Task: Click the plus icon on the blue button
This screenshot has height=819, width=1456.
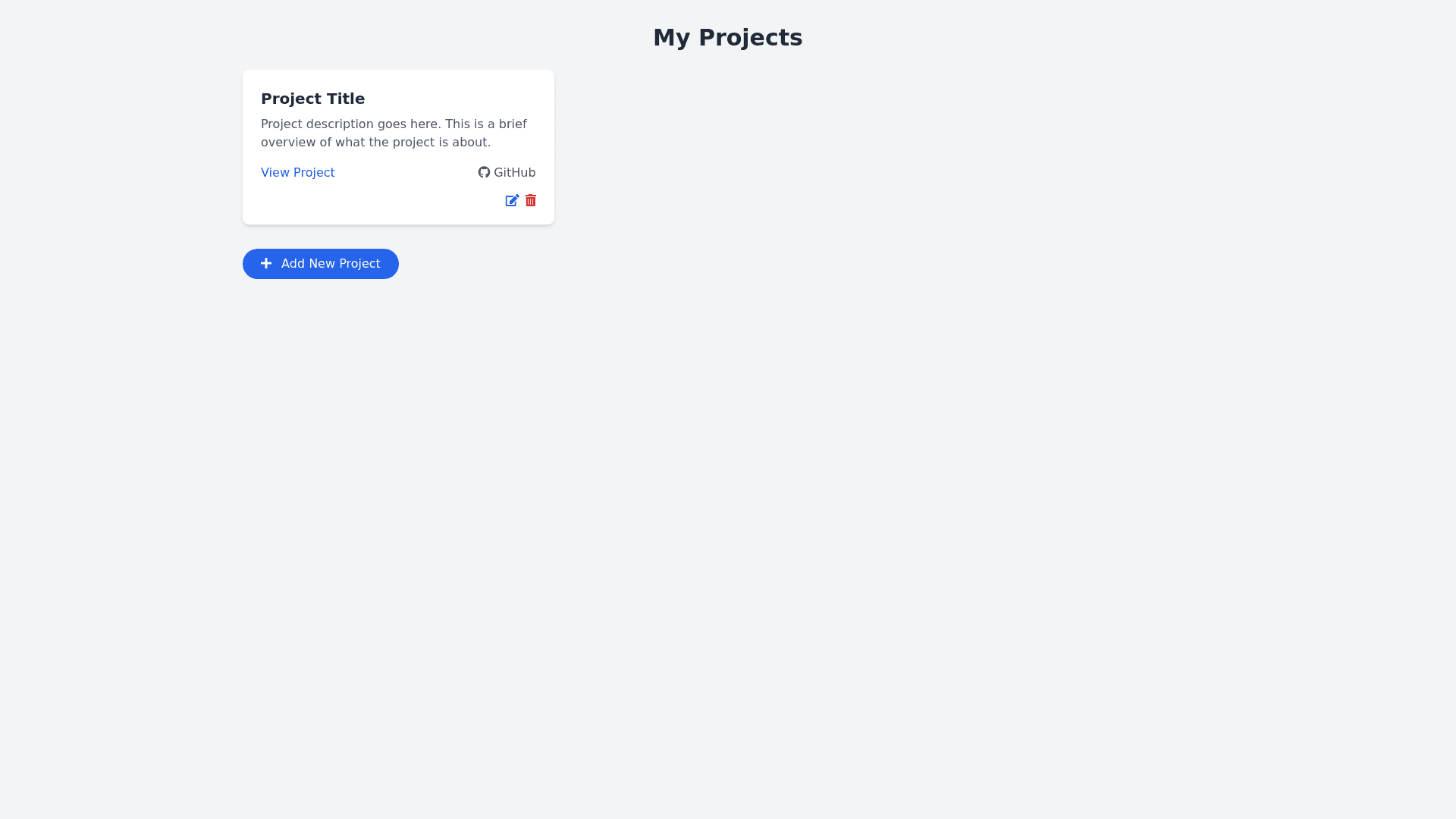Action: click(x=266, y=263)
